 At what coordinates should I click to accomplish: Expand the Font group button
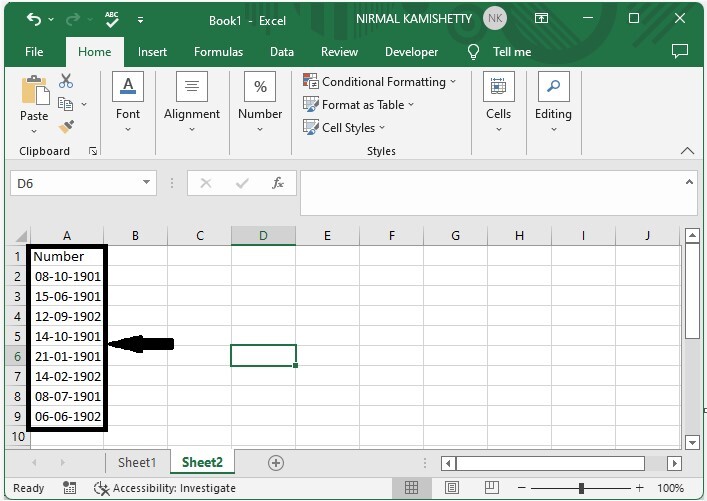pos(128,103)
